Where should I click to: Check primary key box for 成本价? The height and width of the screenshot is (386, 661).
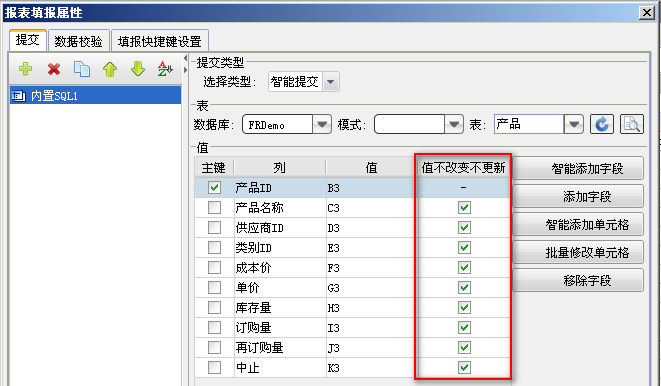[x=214, y=268]
